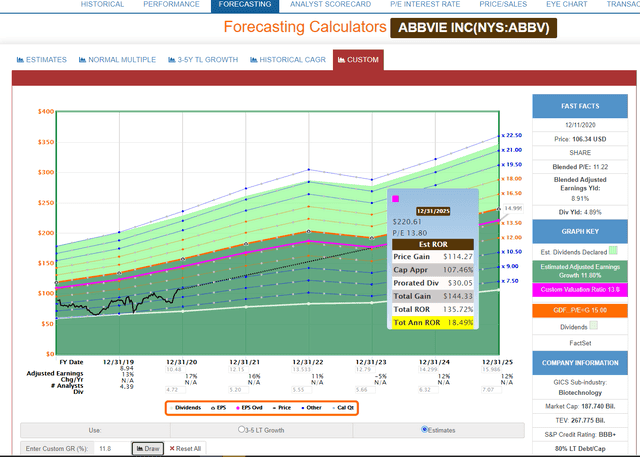Viewport: 640px width, 457px height.
Task: Click the x 22.50 multiple label
Action: (511, 135)
